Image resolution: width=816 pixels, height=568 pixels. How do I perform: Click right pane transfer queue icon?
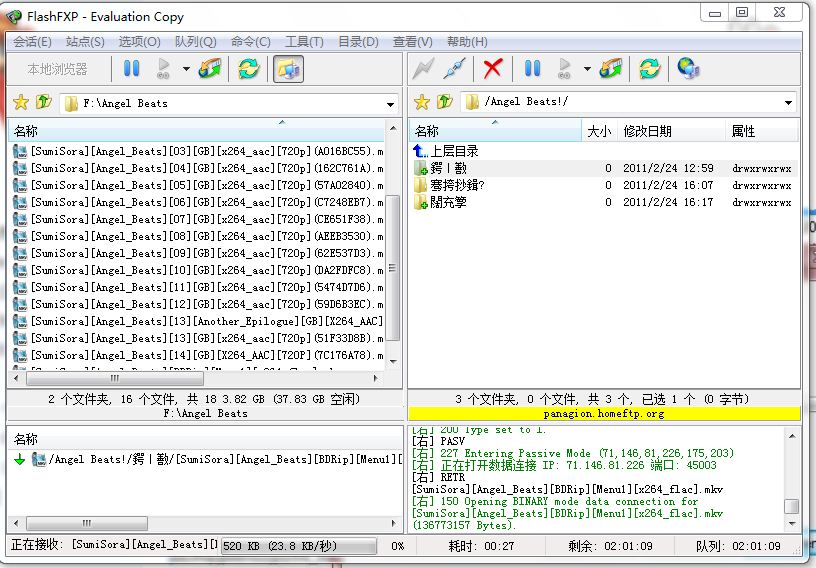coord(610,68)
